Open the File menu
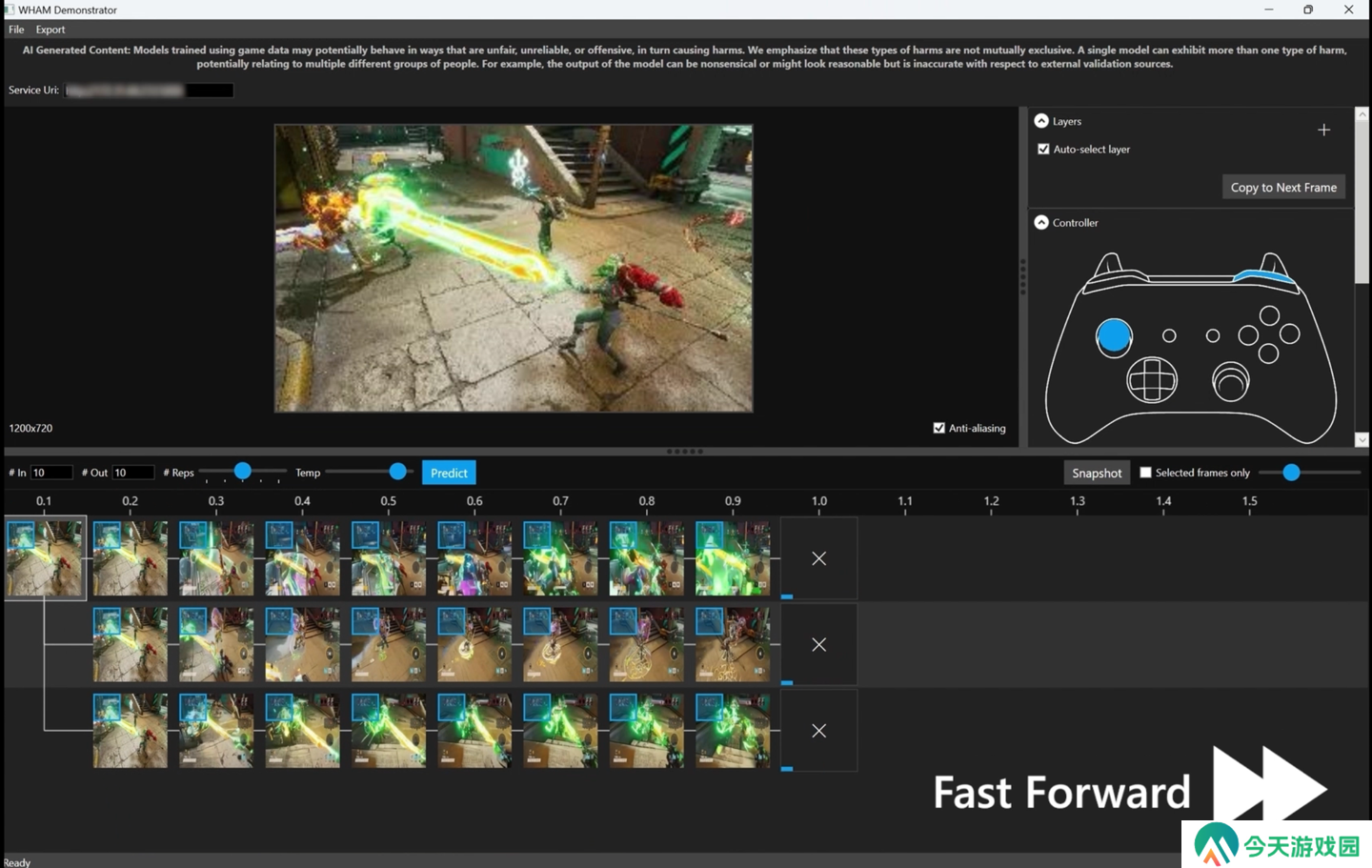1372x868 pixels. pyautogui.click(x=16, y=30)
